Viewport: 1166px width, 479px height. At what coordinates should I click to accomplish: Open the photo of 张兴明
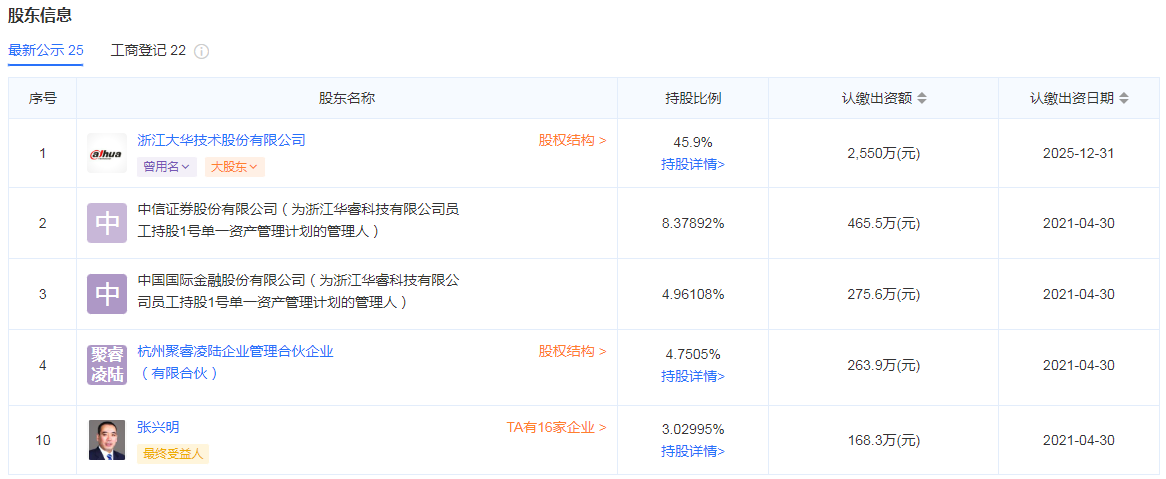pyautogui.click(x=106, y=440)
